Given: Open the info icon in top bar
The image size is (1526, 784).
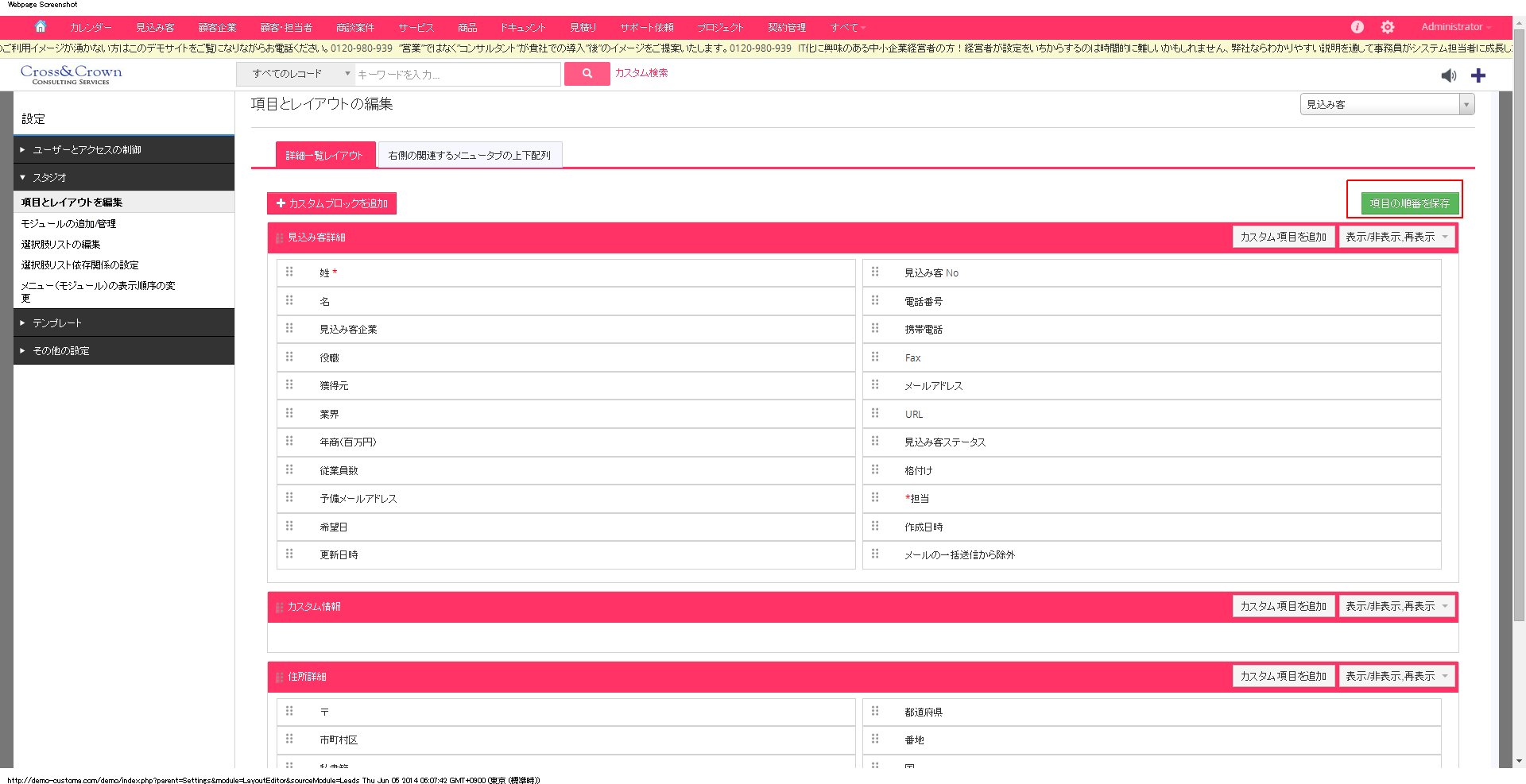Looking at the screenshot, I should 1358,27.
